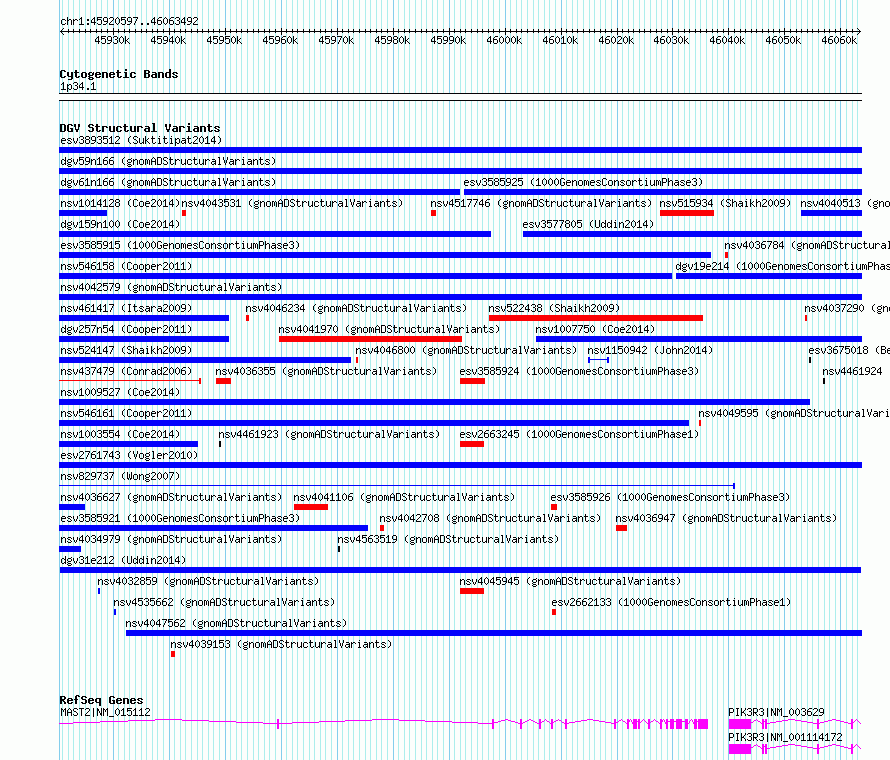Click nsv4042579 gnomAD variant label
Image resolution: width=890 pixels, height=760 pixels.
click(x=171, y=287)
